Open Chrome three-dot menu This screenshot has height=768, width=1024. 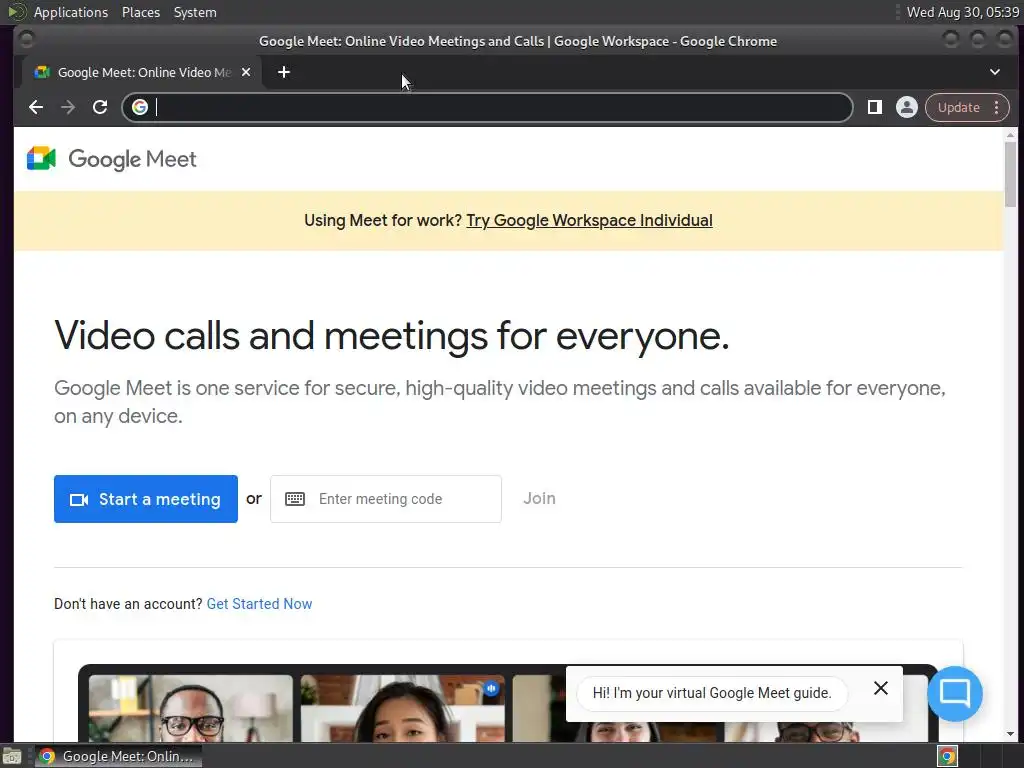point(997,108)
